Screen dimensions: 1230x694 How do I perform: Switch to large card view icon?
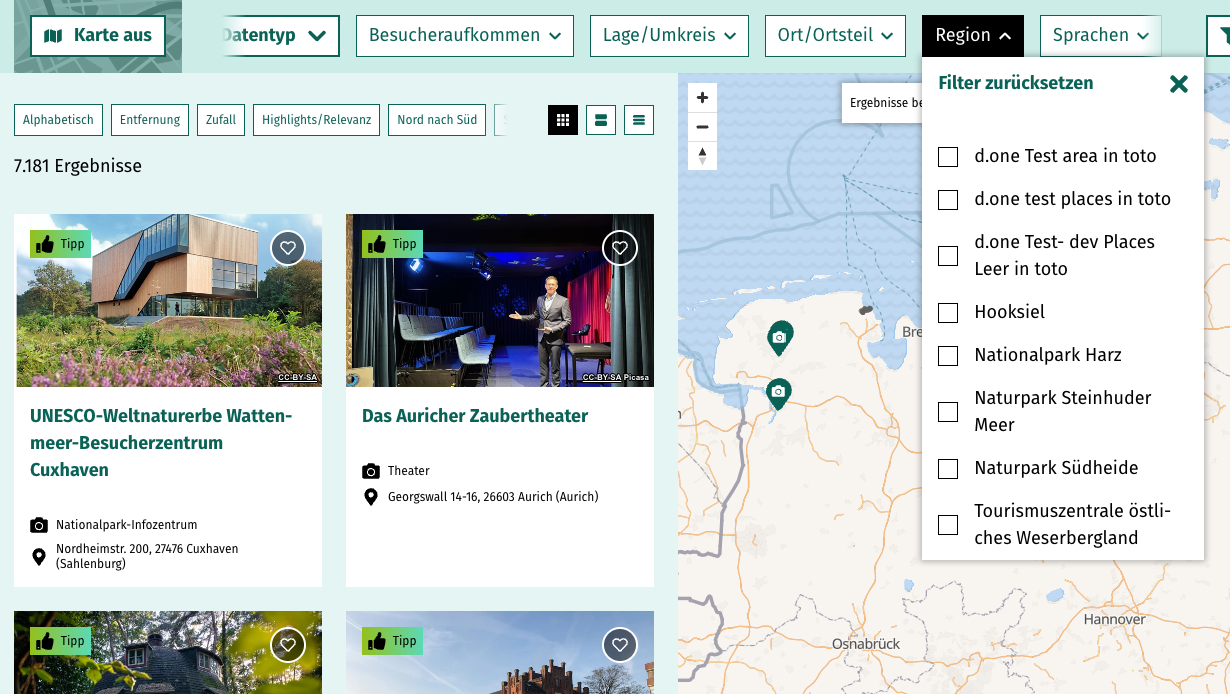click(x=601, y=120)
